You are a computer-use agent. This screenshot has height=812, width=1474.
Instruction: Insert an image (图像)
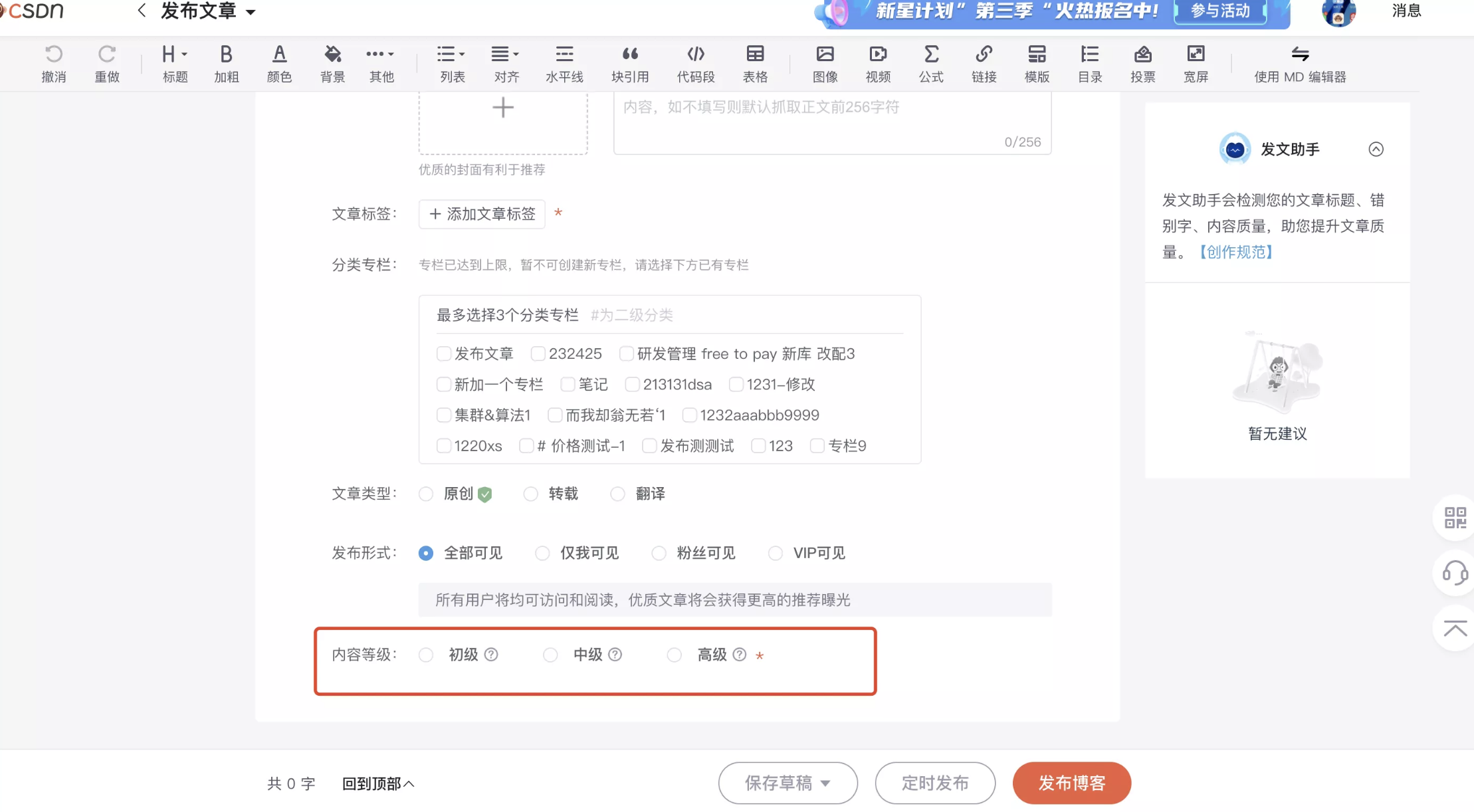point(825,63)
